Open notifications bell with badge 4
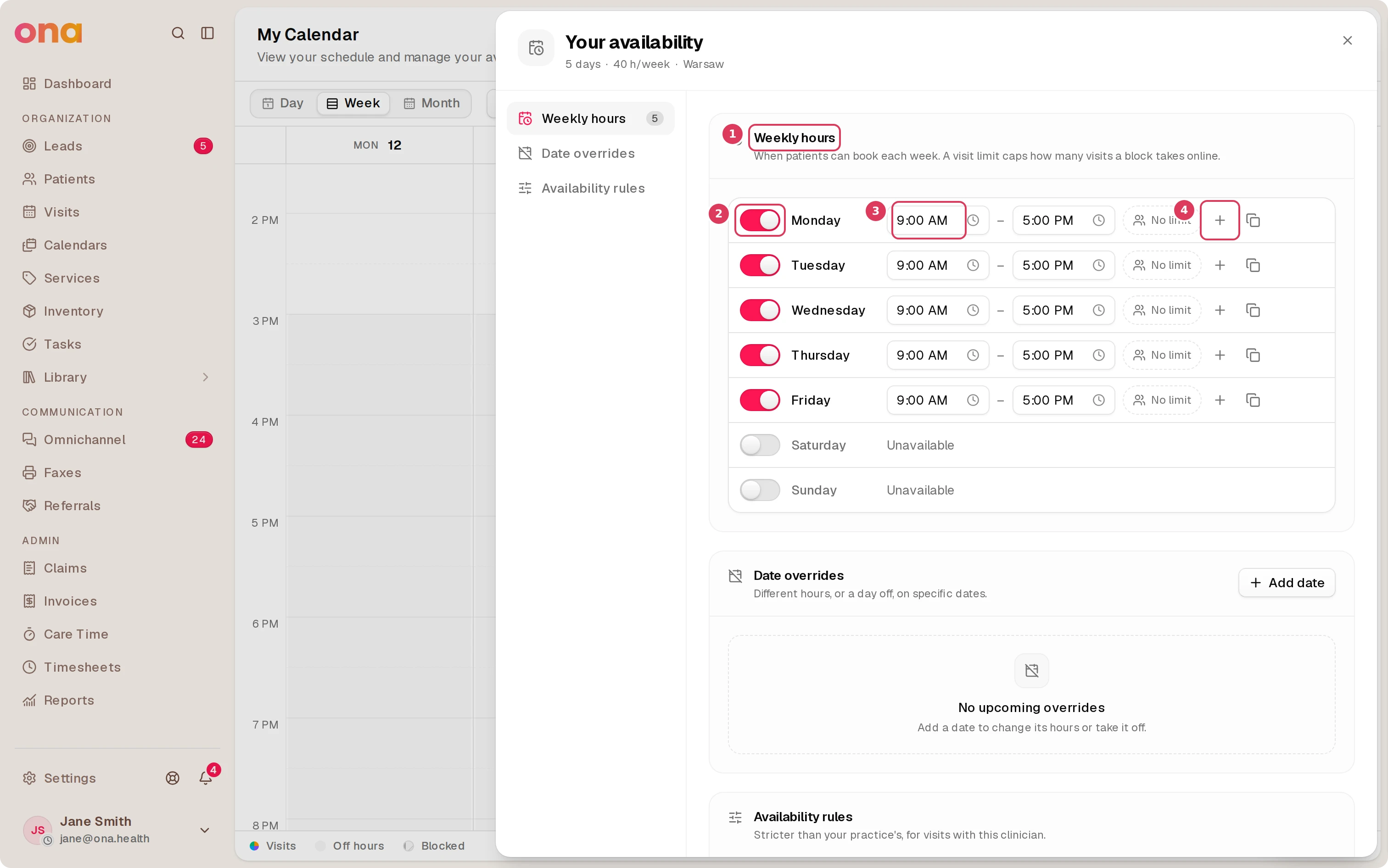 [x=206, y=778]
